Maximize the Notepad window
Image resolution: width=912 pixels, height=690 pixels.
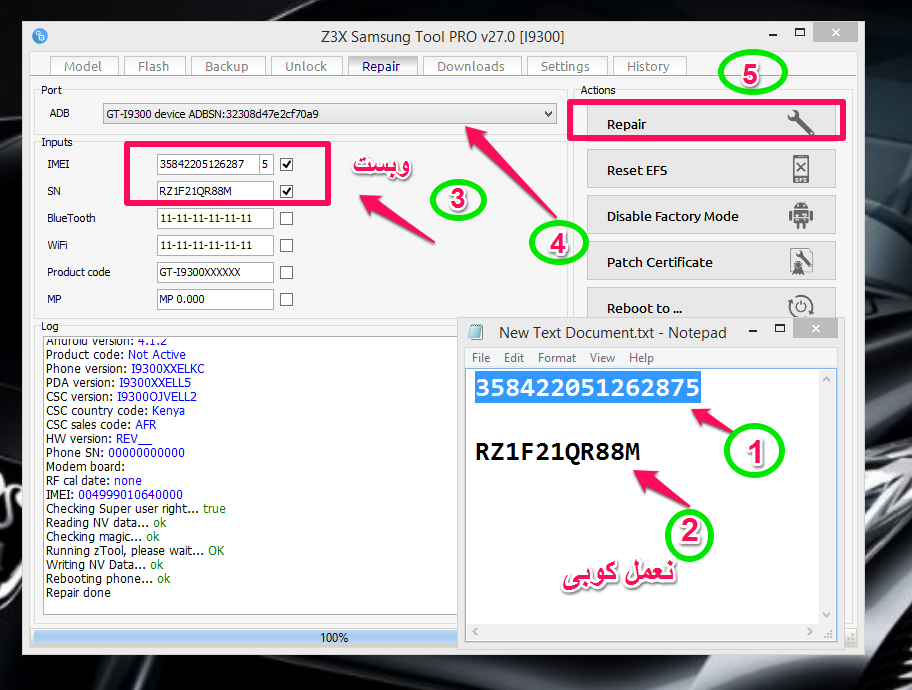click(780, 329)
